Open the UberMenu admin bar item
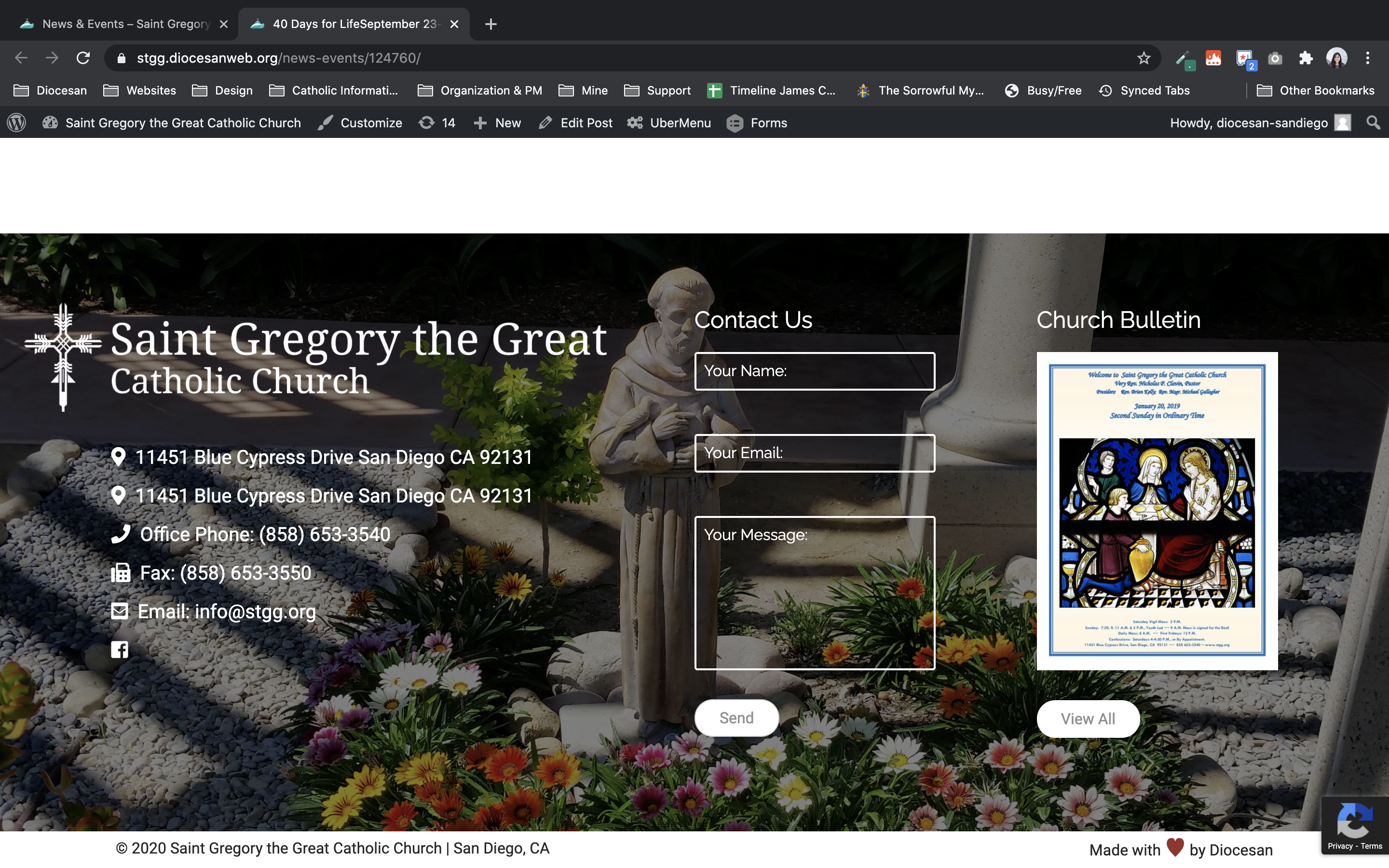 coord(669,123)
